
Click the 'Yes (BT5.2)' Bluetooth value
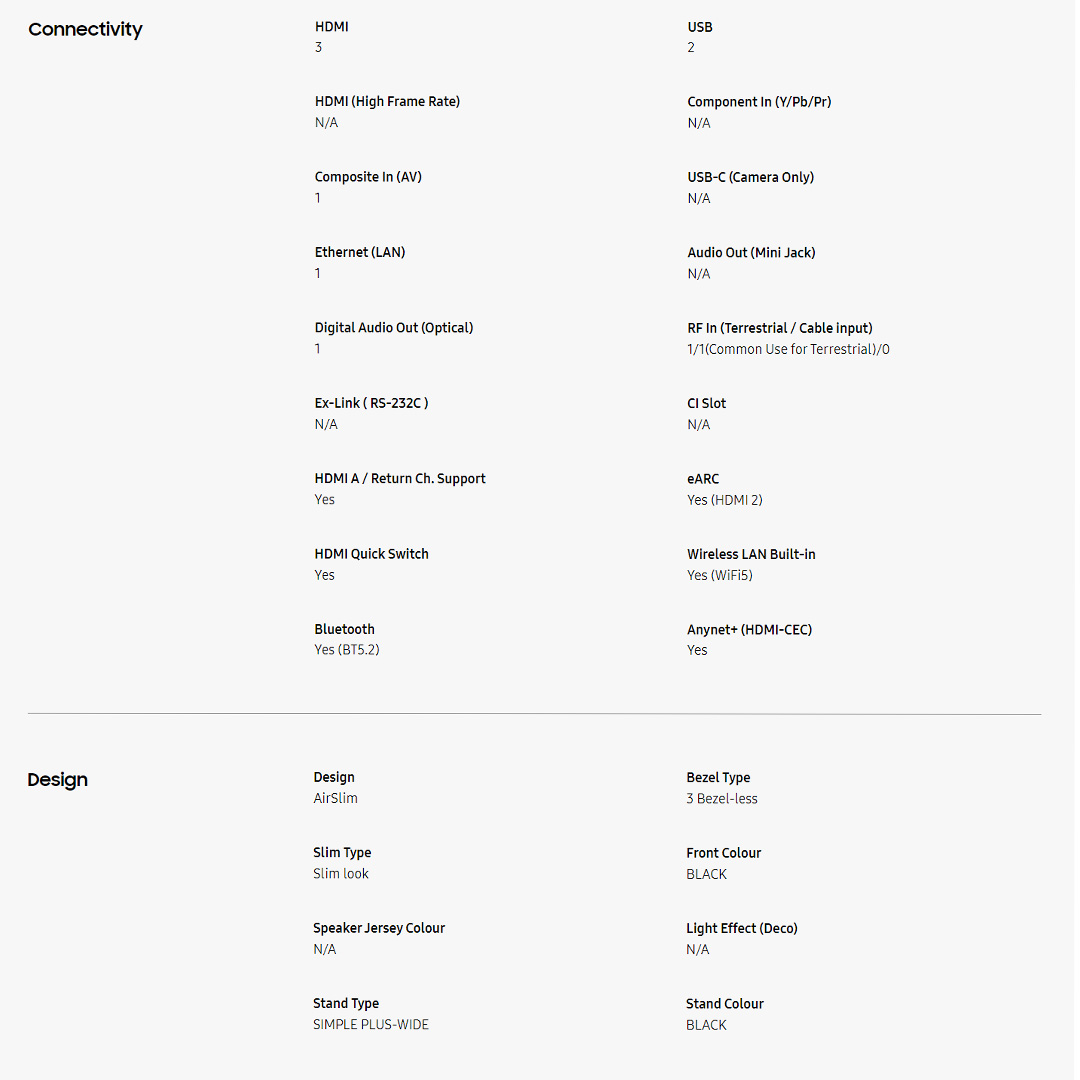[347, 650]
